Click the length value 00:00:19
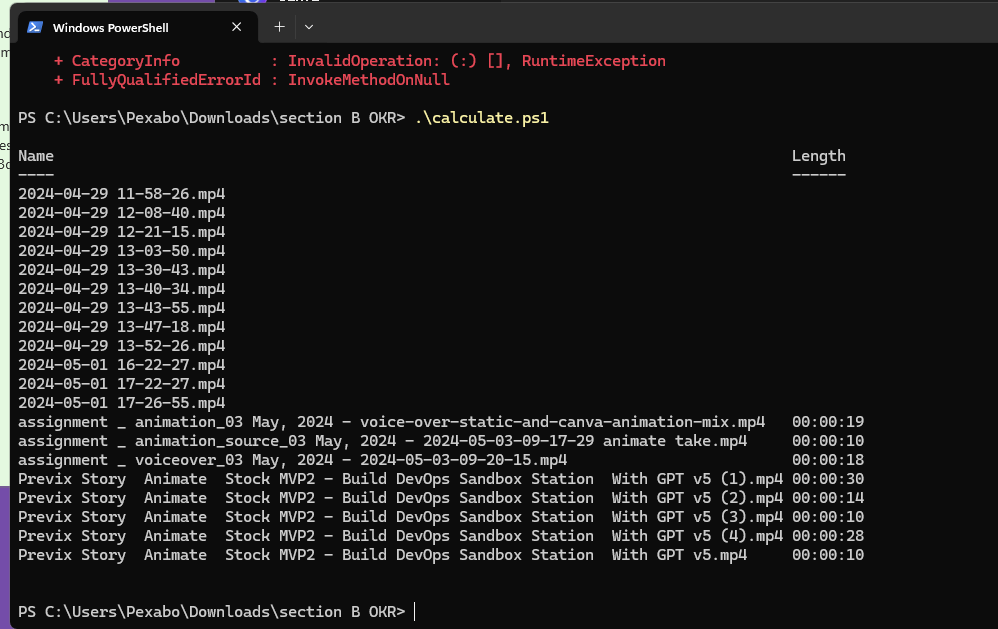The image size is (998, 629). click(828, 422)
